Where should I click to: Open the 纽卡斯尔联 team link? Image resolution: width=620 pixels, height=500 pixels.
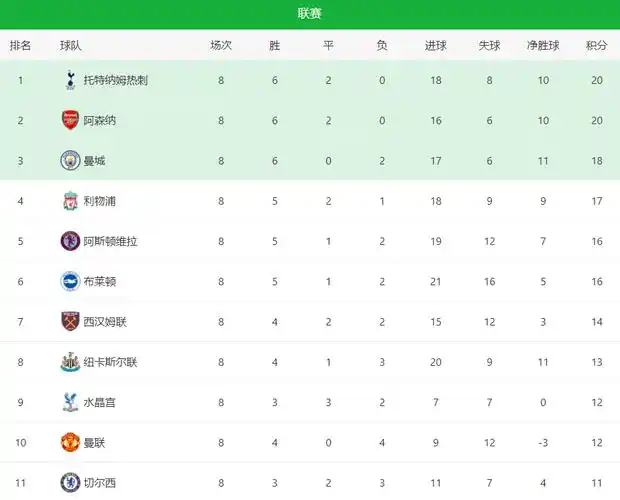tap(110, 362)
